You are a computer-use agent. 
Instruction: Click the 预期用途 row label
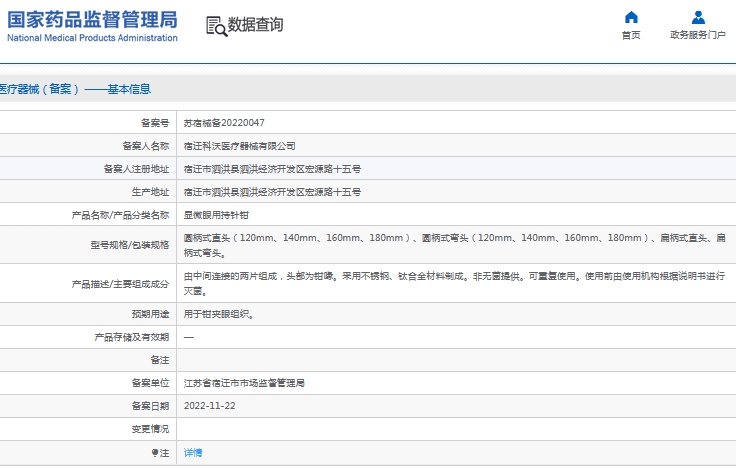tap(150, 314)
